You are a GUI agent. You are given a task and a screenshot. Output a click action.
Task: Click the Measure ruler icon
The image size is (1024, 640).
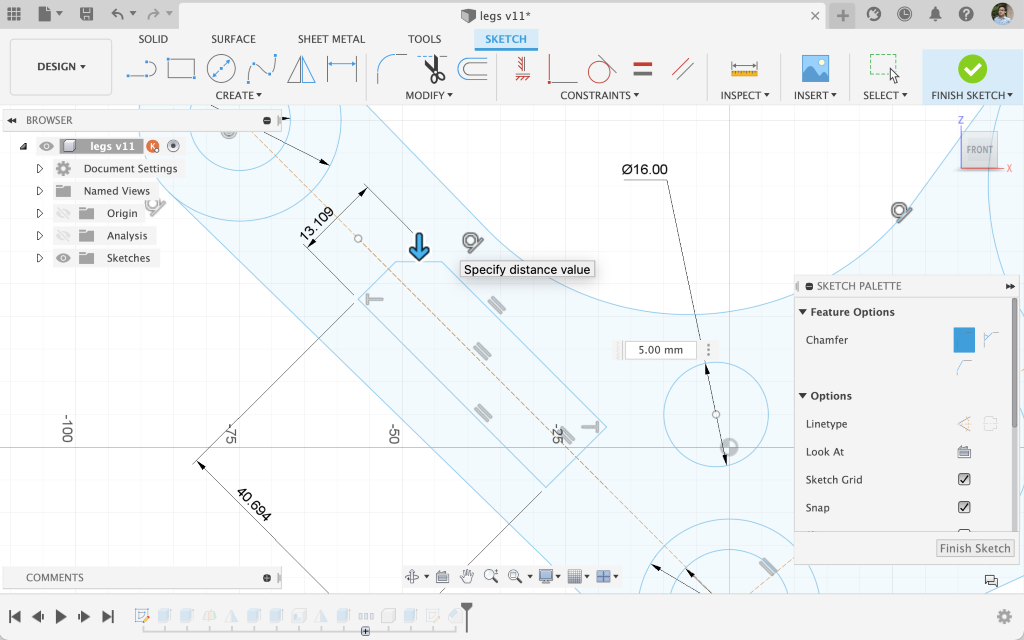pyautogui.click(x=744, y=69)
